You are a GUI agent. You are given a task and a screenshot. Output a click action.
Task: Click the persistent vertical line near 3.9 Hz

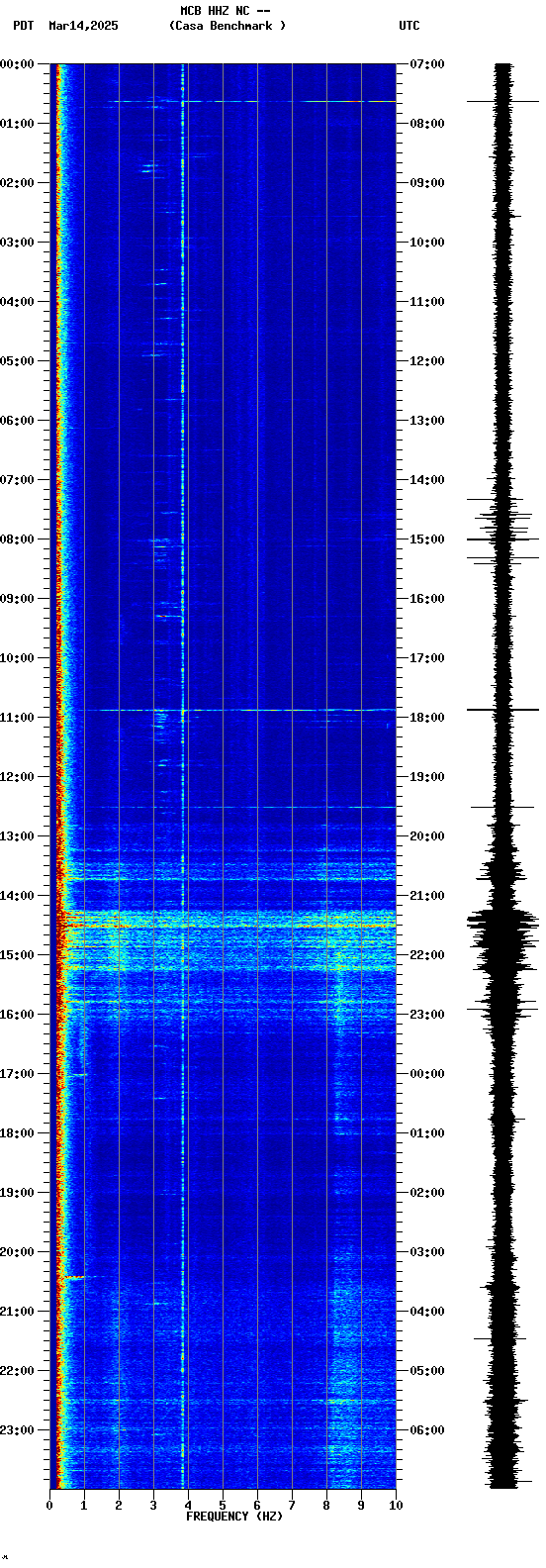(183, 776)
